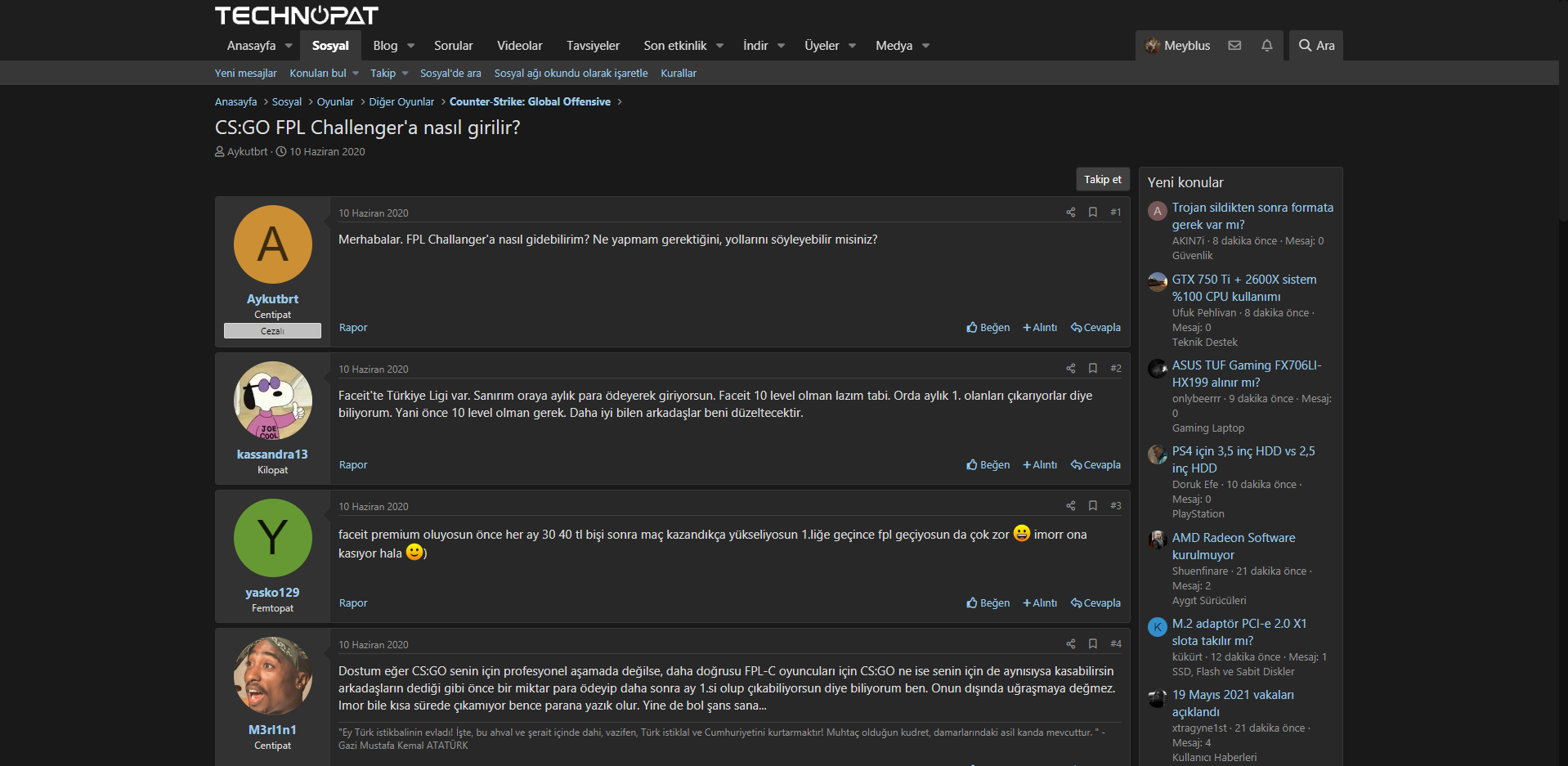Like post #1 with Beğen
This screenshot has width=1568, height=766.
coord(988,328)
